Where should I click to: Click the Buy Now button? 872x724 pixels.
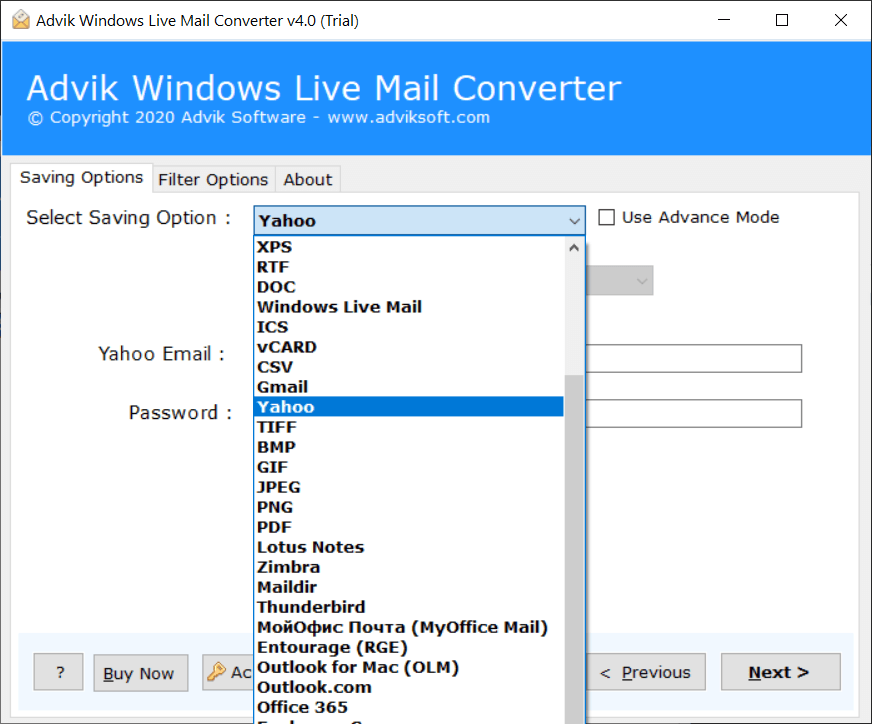(140, 673)
